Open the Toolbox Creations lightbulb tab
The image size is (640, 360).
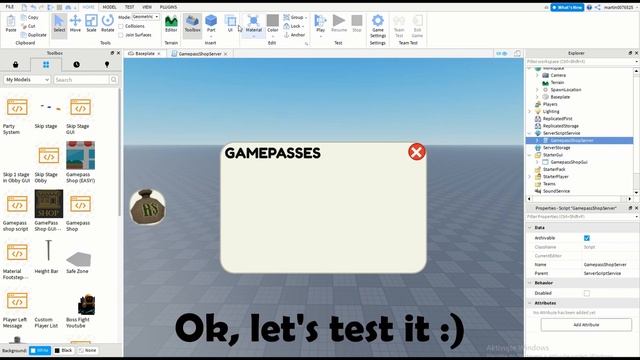pos(107,64)
